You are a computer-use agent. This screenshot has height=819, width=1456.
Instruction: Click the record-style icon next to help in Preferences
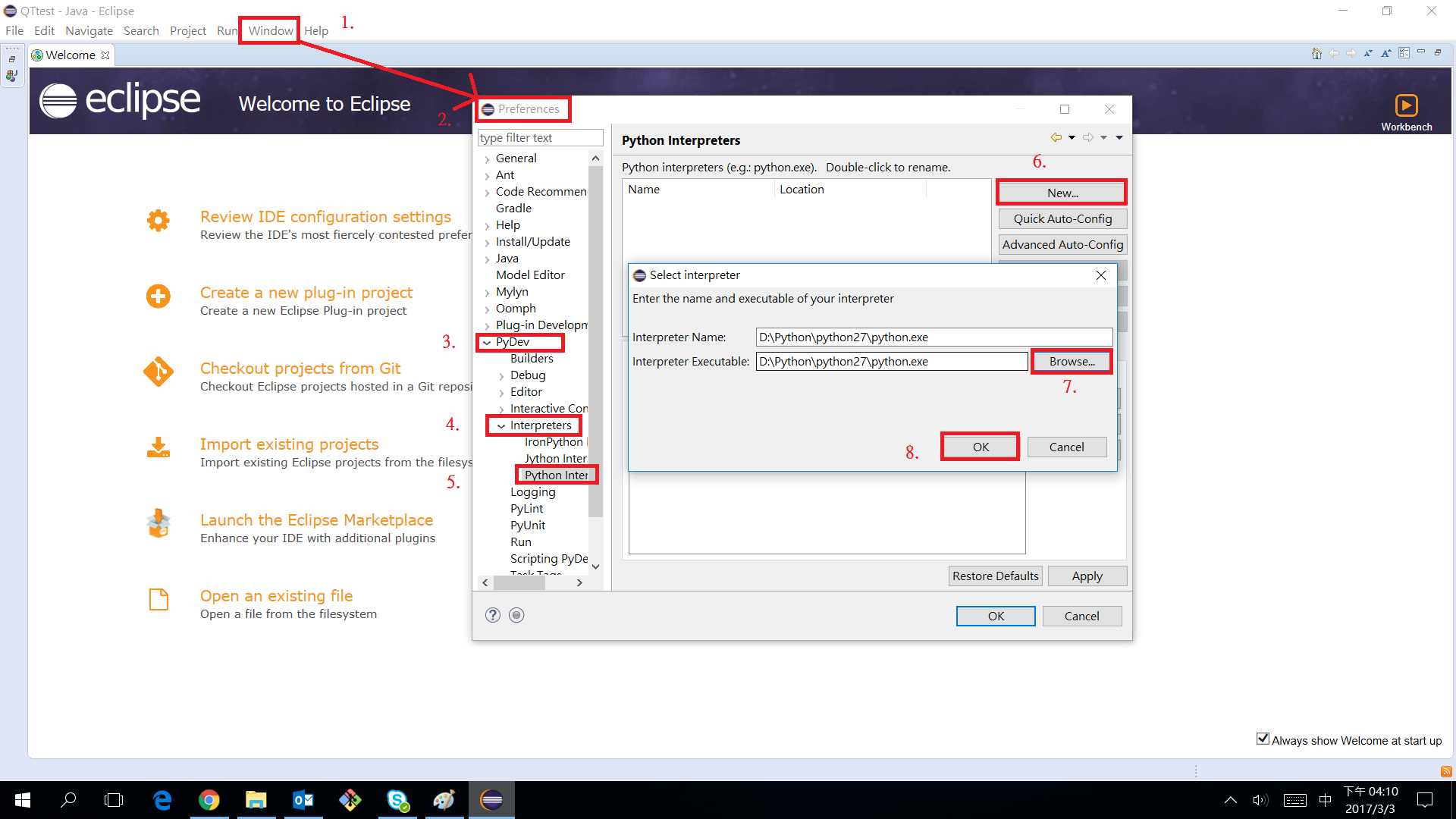(x=516, y=615)
